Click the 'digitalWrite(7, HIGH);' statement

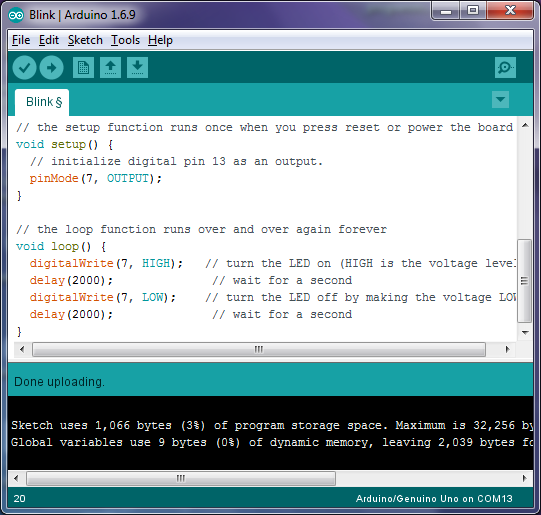(106, 264)
